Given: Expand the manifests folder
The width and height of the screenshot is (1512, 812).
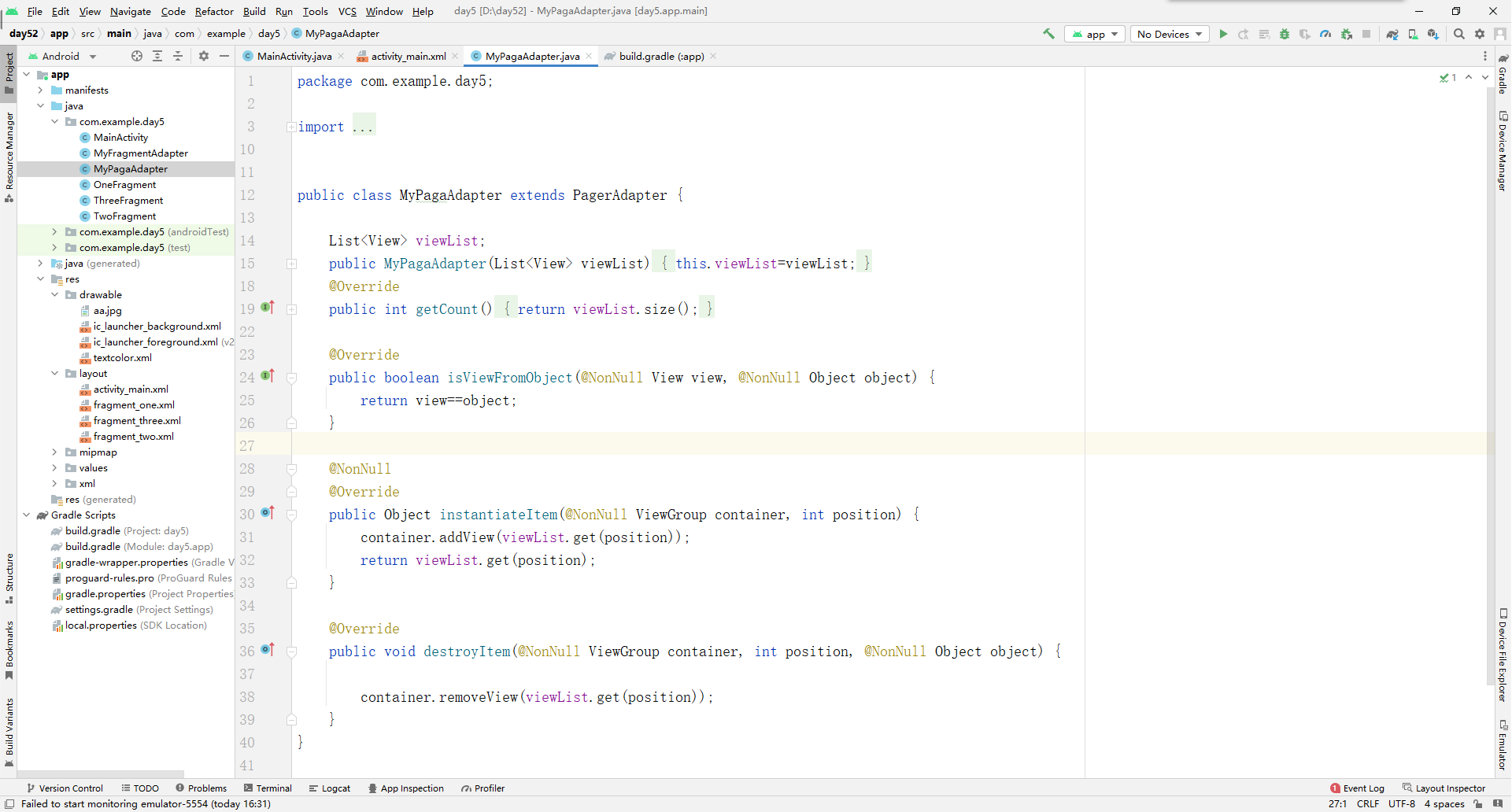Looking at the screenshot, I should click(x=40, y=90).
